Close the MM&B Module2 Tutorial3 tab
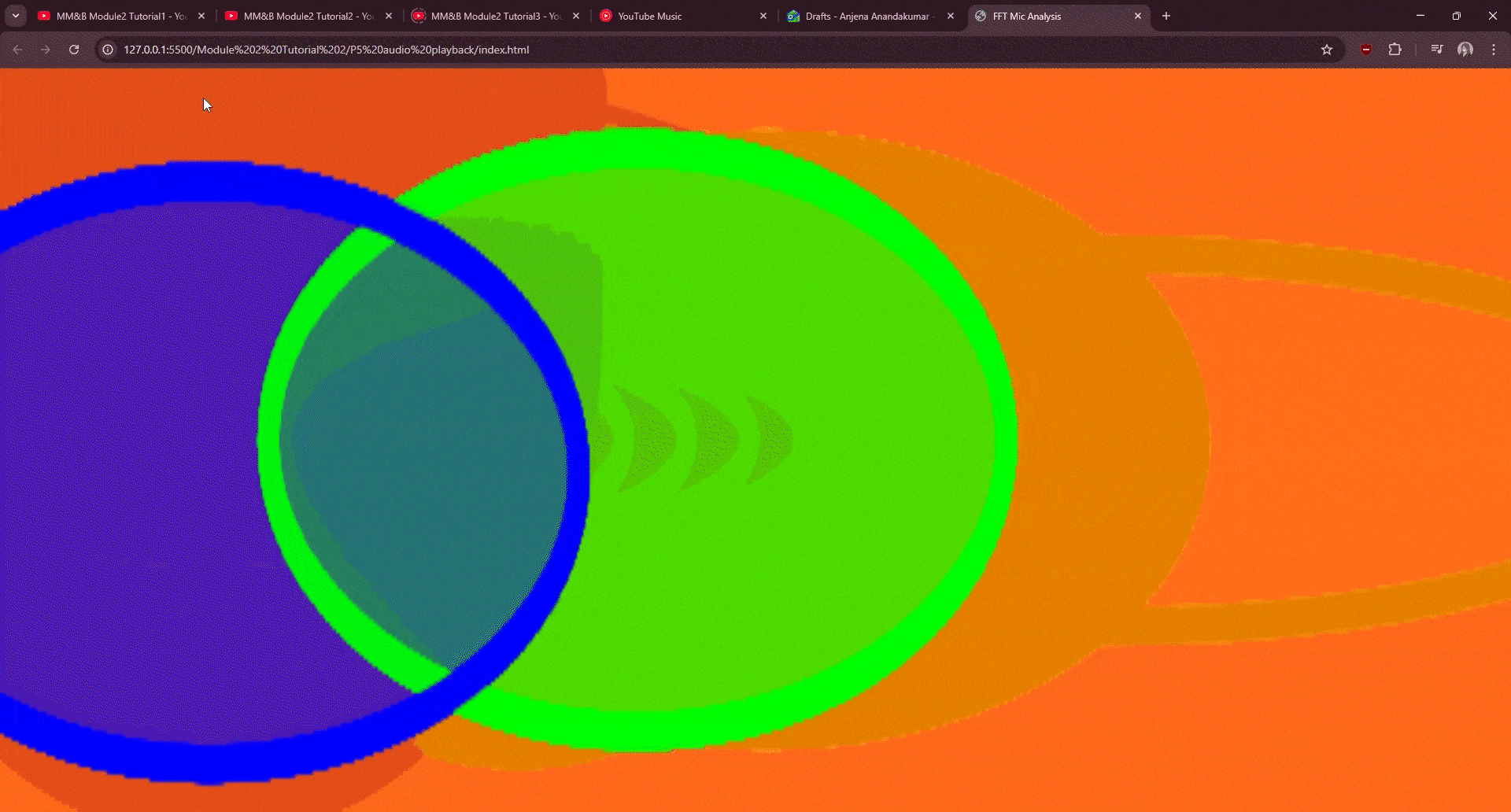 [x=576, y=16]
